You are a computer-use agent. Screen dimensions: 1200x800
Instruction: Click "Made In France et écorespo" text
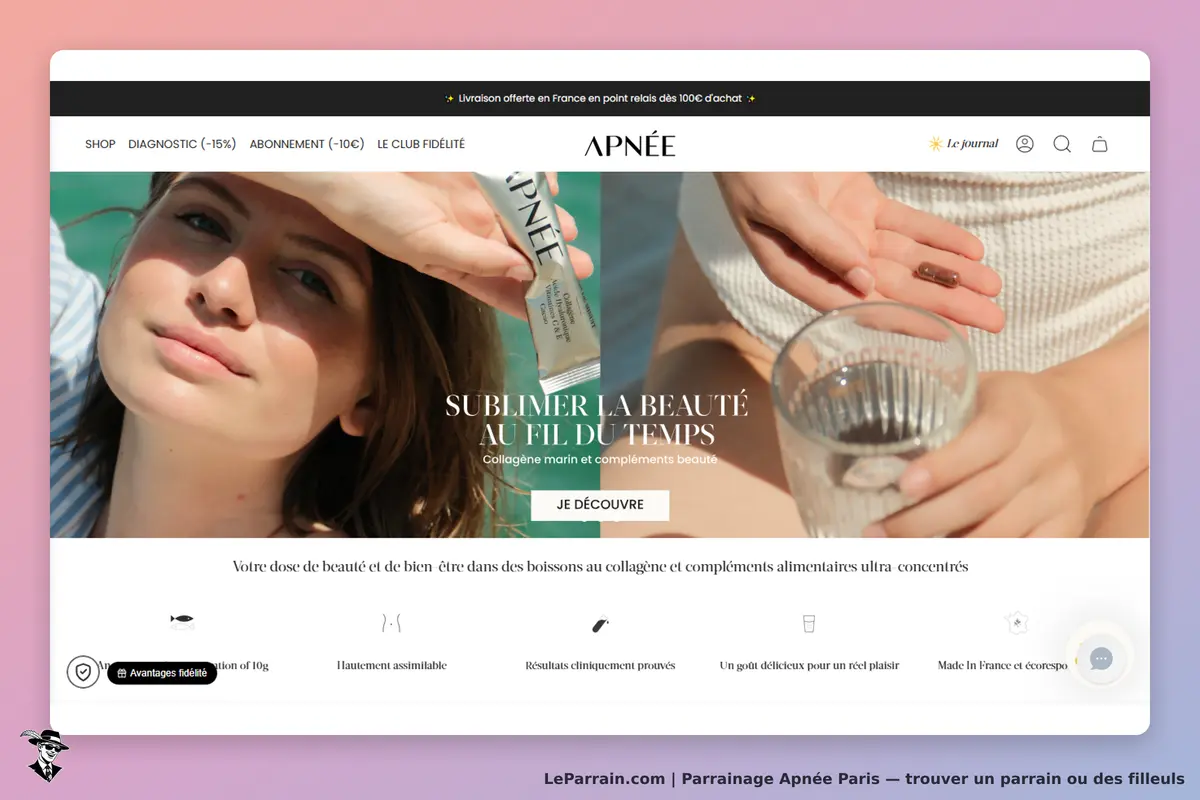pyautogui.click(x=1003, y=665)
